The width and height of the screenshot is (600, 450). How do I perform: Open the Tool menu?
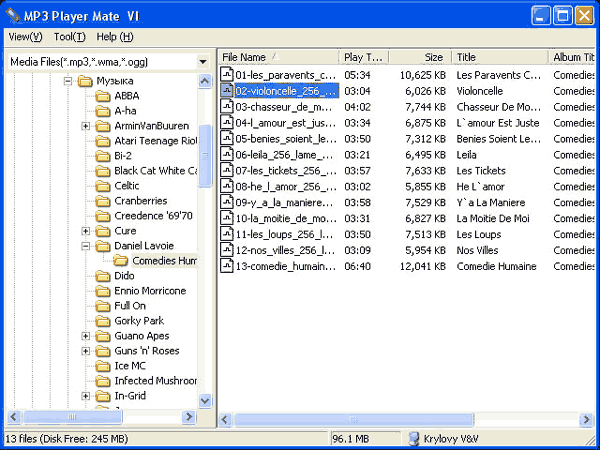(69, 37)
